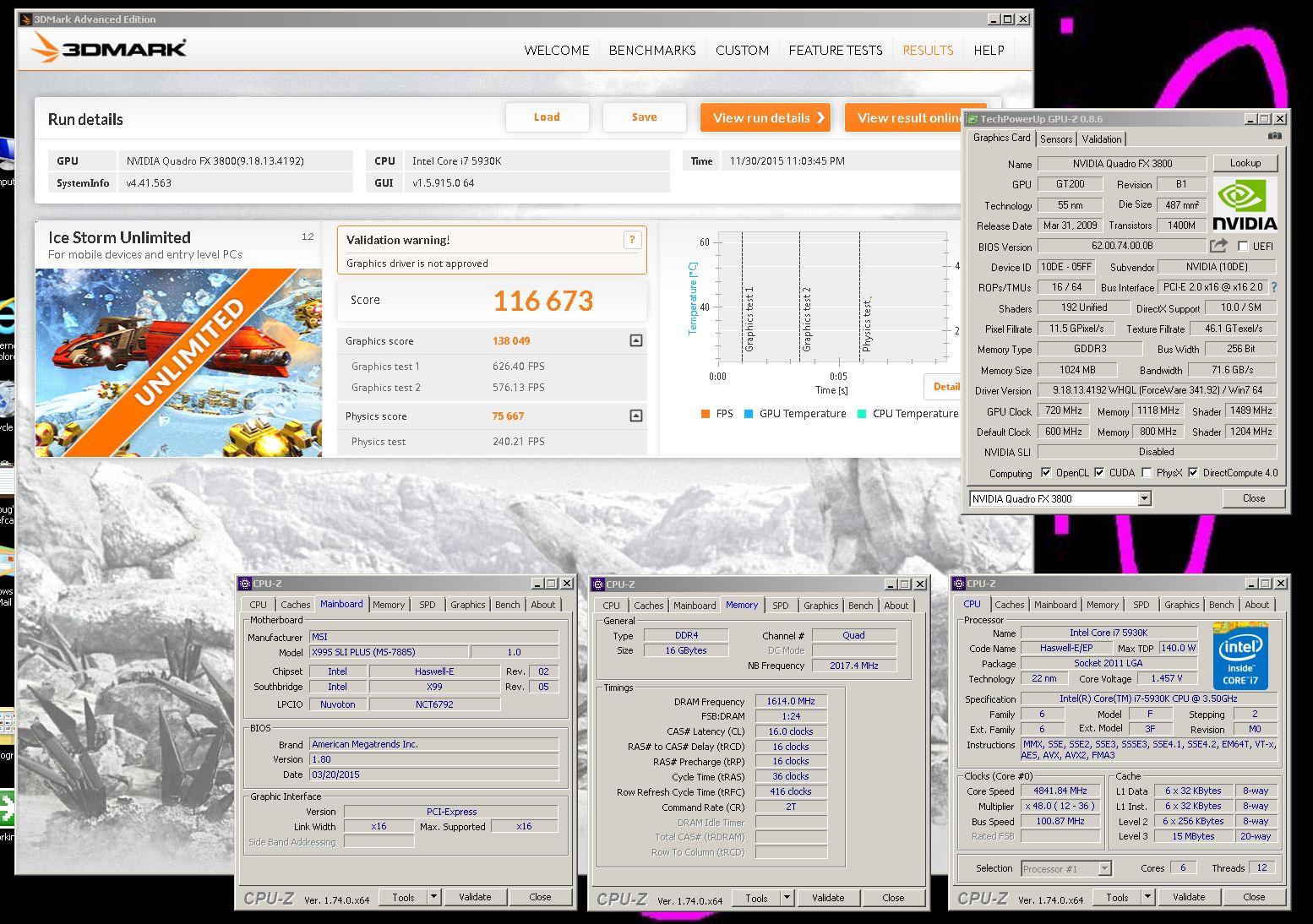Click the CPU tab CPU-Z title bar icon
The width and height of the screenshot is (1313, 924).
tap(959, 583)
